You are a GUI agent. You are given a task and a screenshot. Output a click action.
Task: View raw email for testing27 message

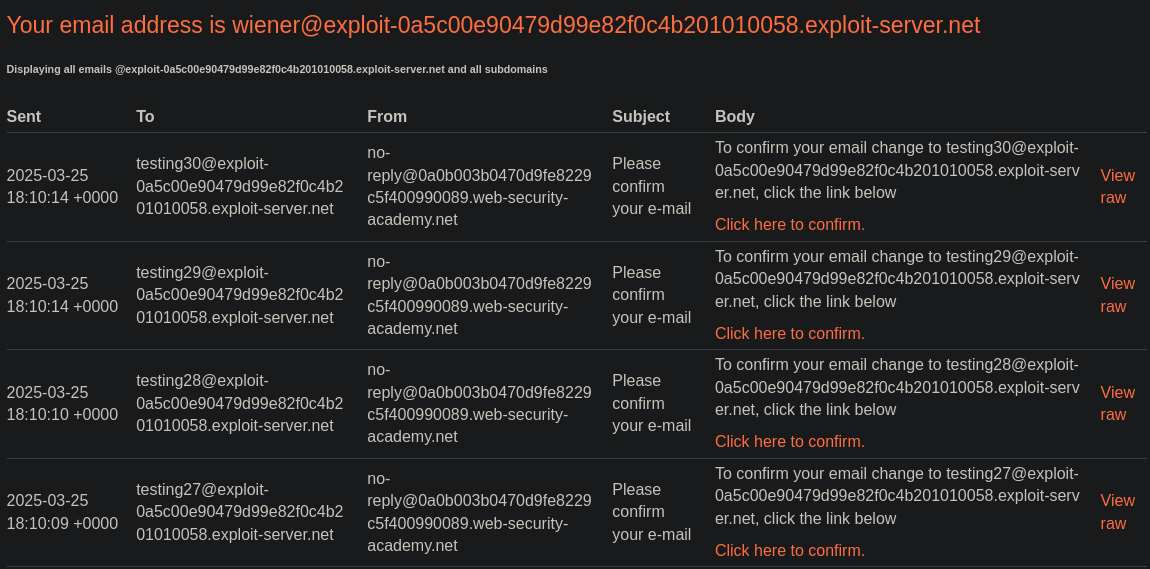tap(1117, 512)
